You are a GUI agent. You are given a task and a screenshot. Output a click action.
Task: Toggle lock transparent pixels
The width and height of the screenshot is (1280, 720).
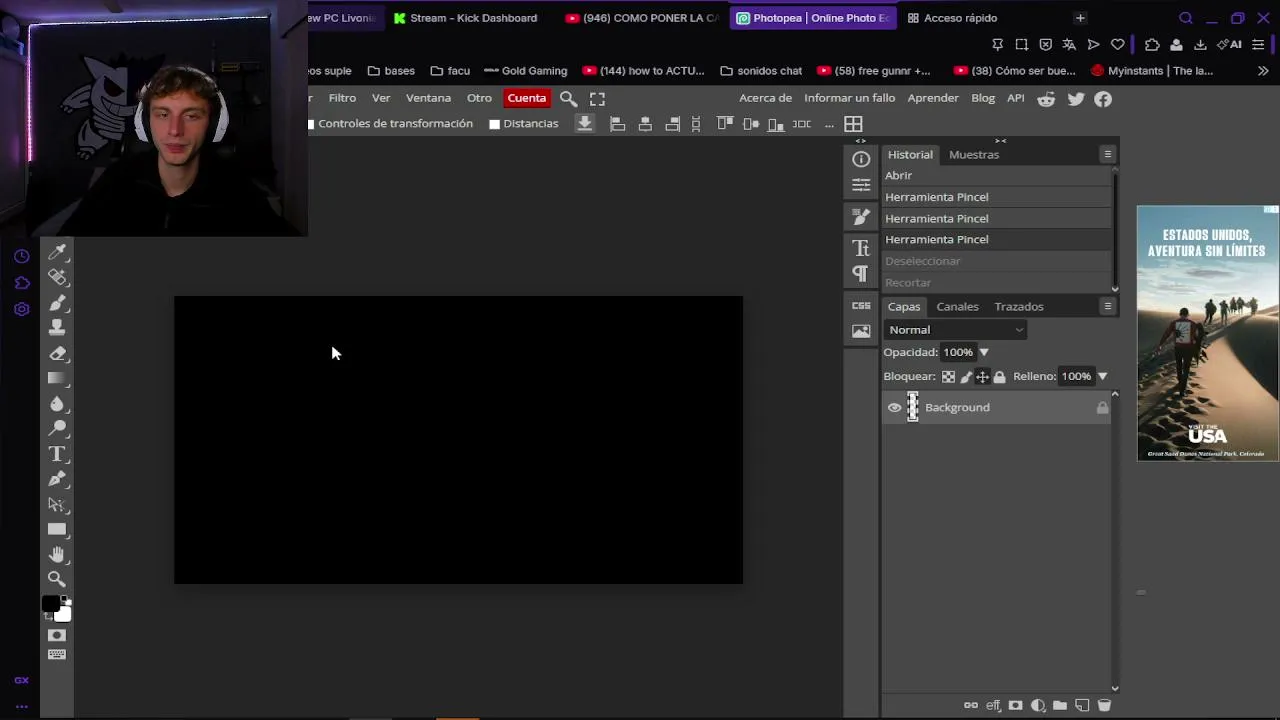[x=948, y=376]
